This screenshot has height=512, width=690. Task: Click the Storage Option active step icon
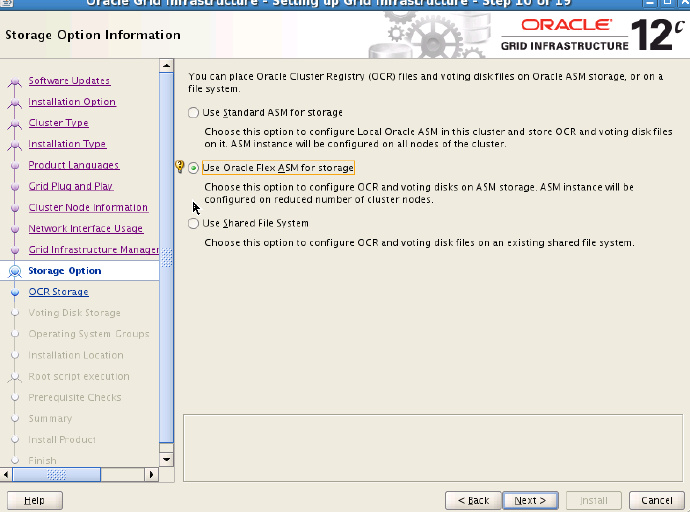click(x=15, y=271)
